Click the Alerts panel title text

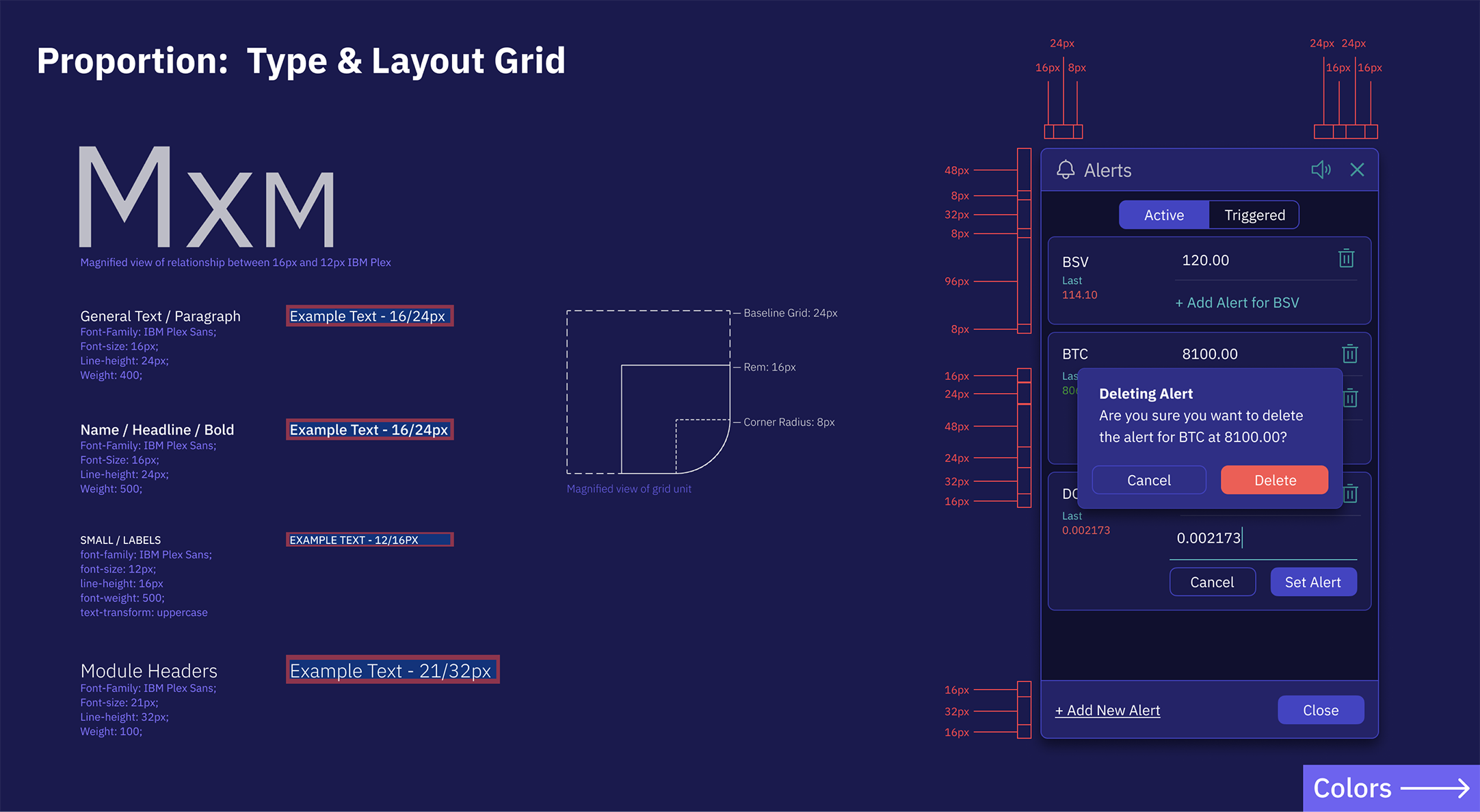(x=1107, y=170)
